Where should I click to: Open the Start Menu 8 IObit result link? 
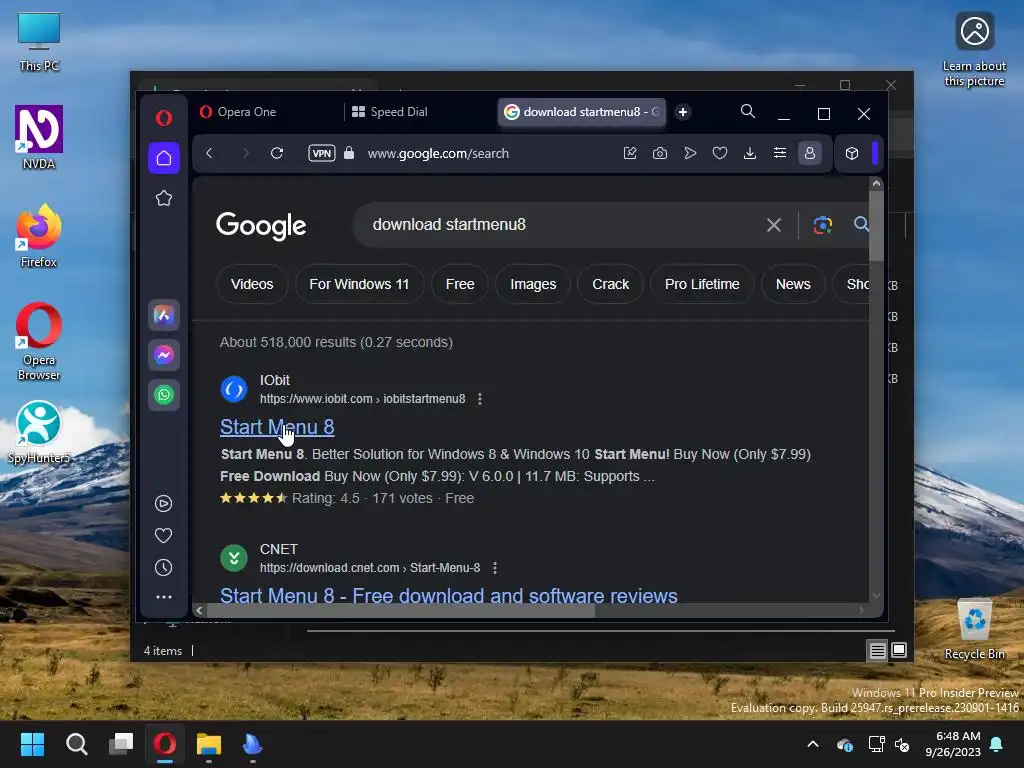tap(277, 427)
